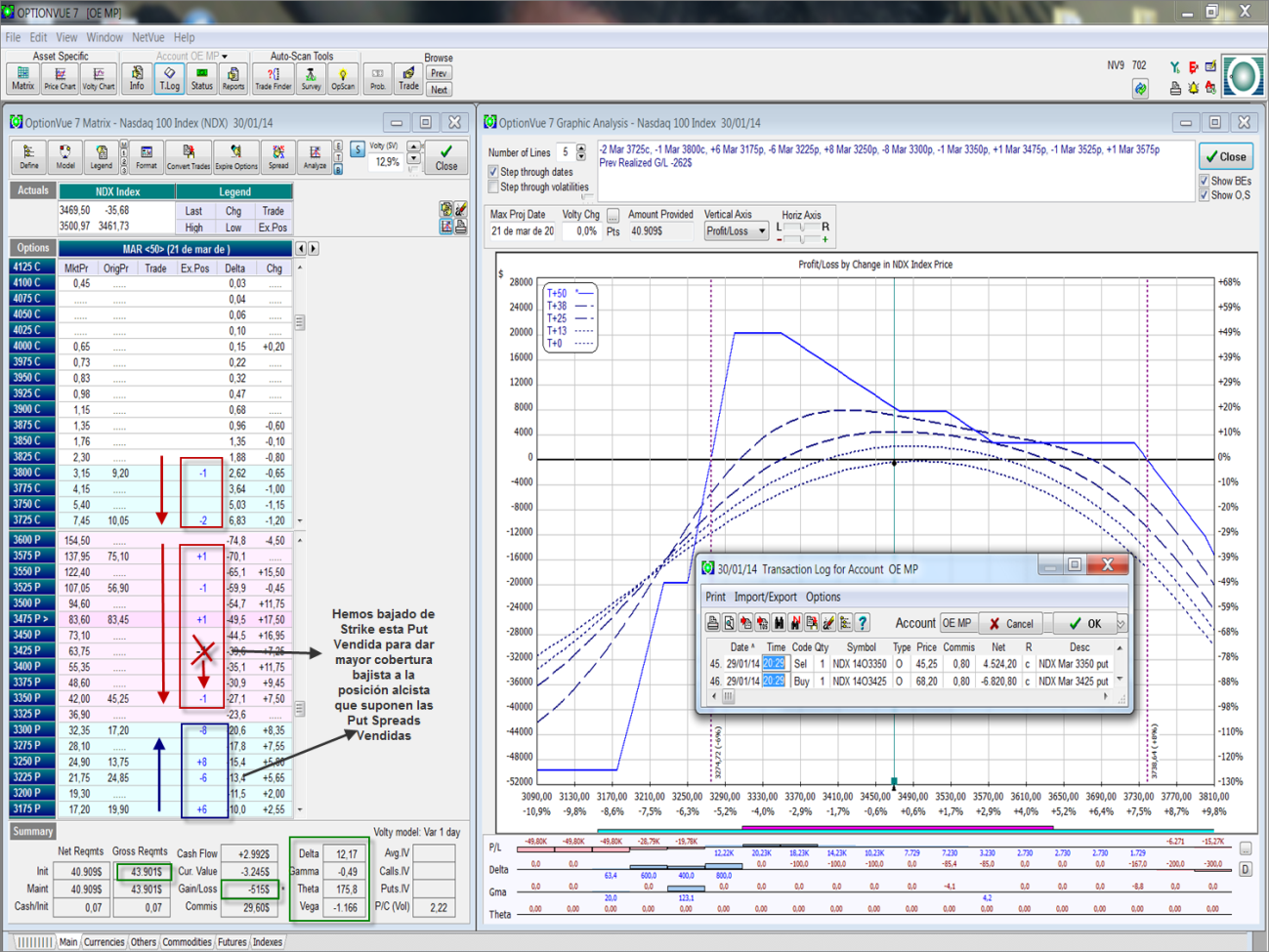Select the 3475 P option row label
The image size is (1269, 952).
[31, 619]
